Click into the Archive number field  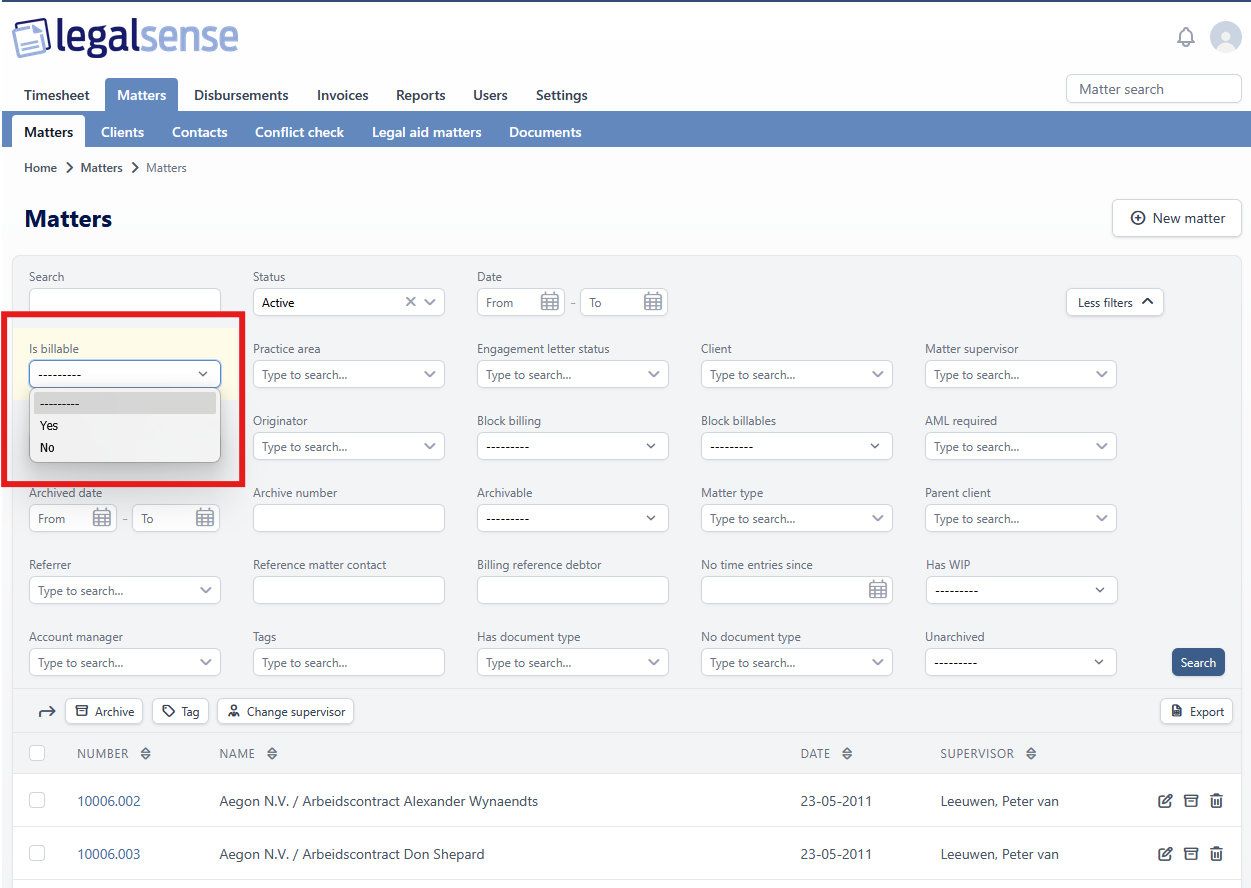tap(349, 518)
